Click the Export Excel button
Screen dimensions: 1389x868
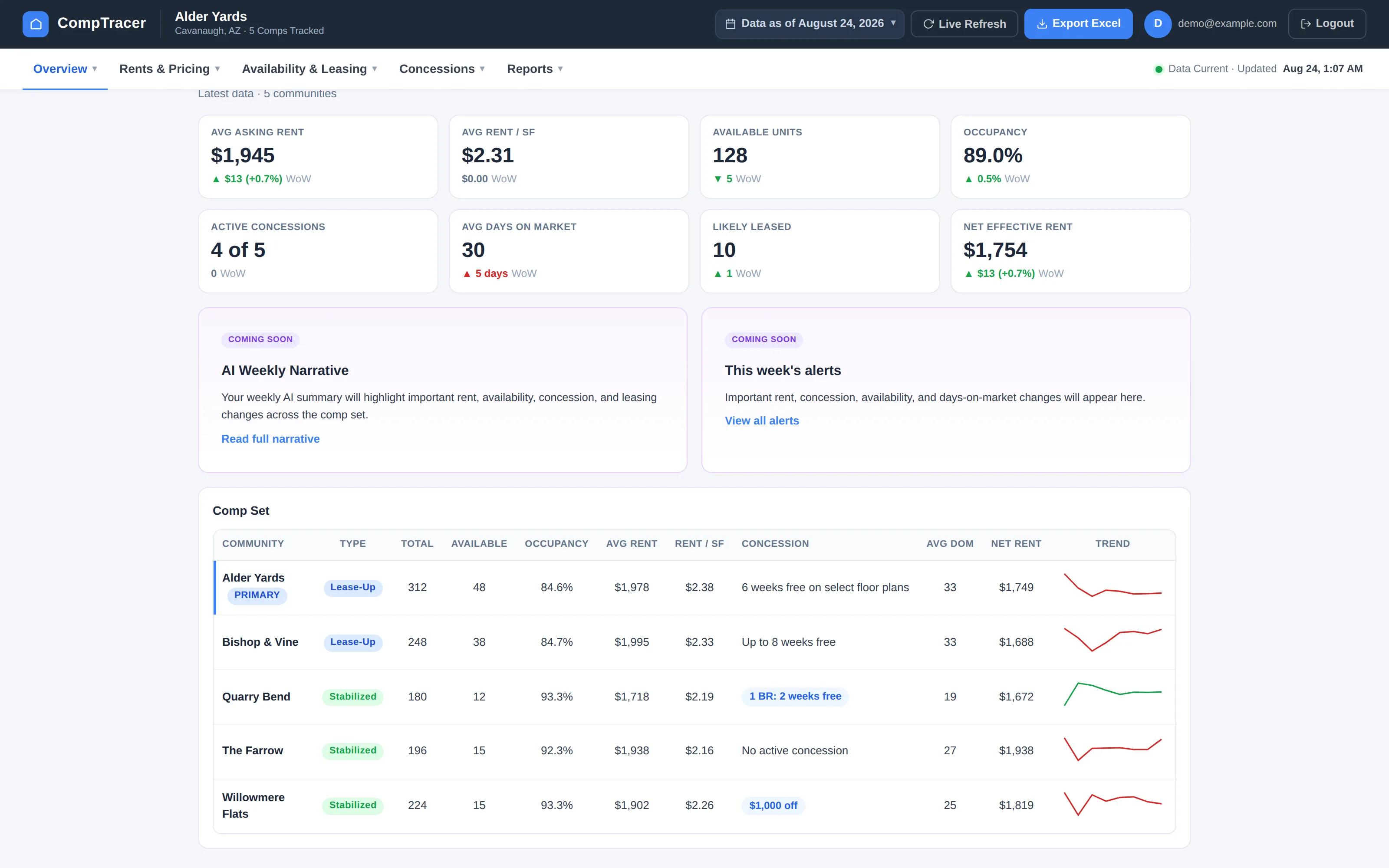(1078, 23)
